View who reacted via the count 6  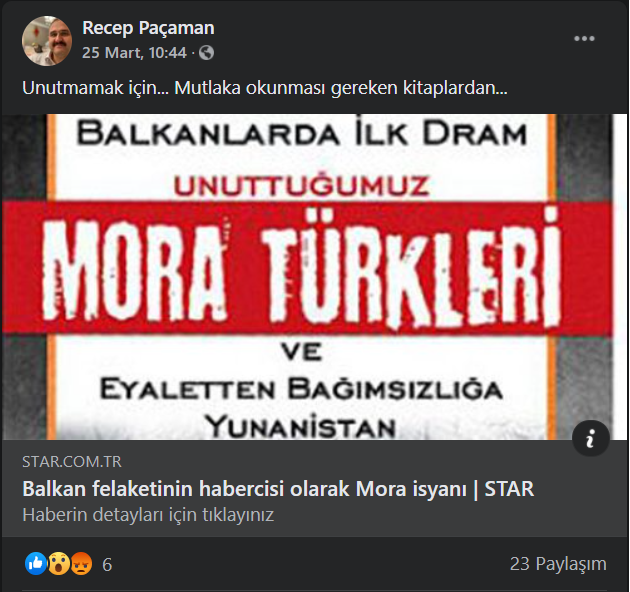tap(107, 565)
